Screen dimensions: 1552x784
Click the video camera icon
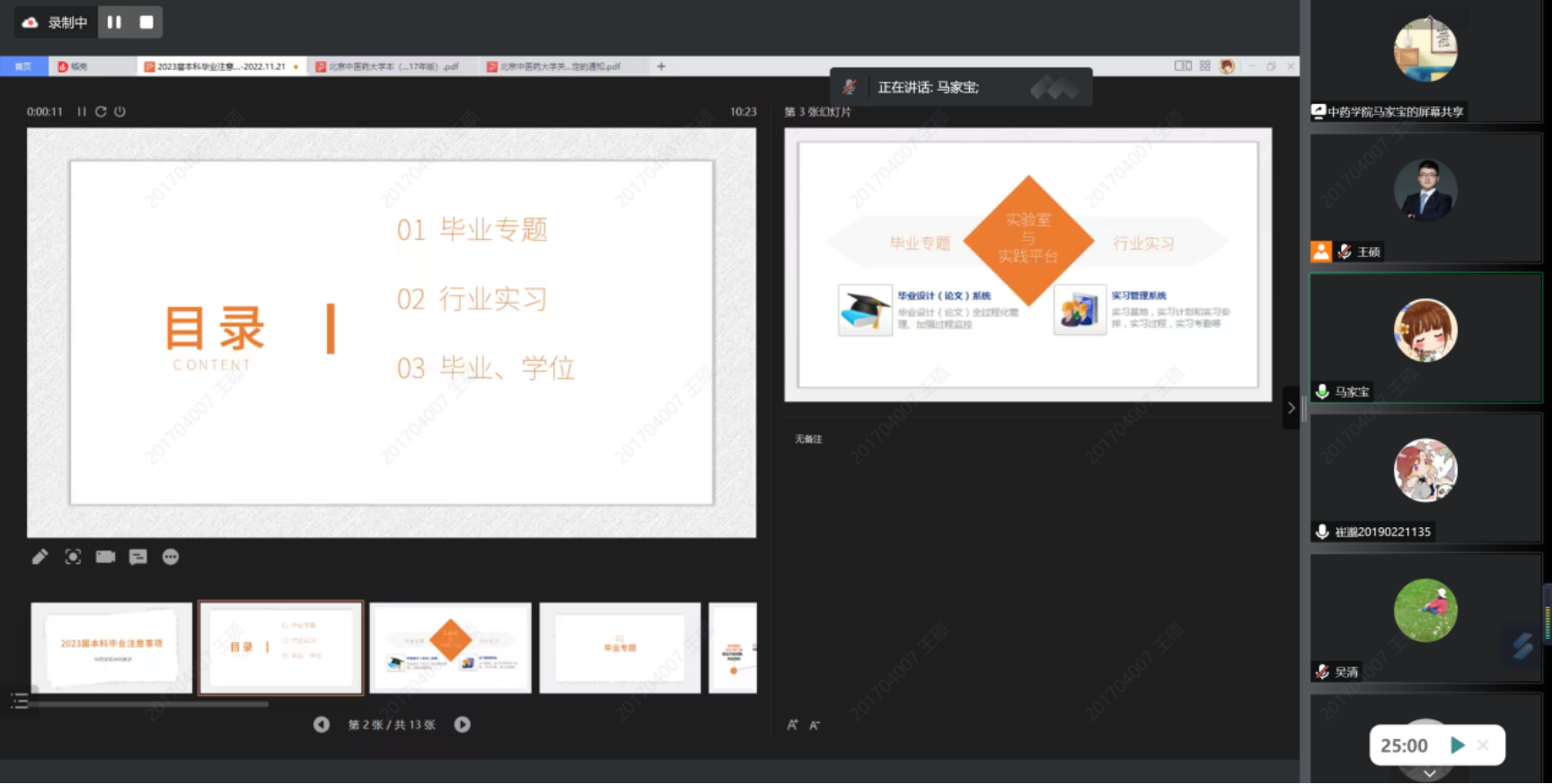pos(105,557)
